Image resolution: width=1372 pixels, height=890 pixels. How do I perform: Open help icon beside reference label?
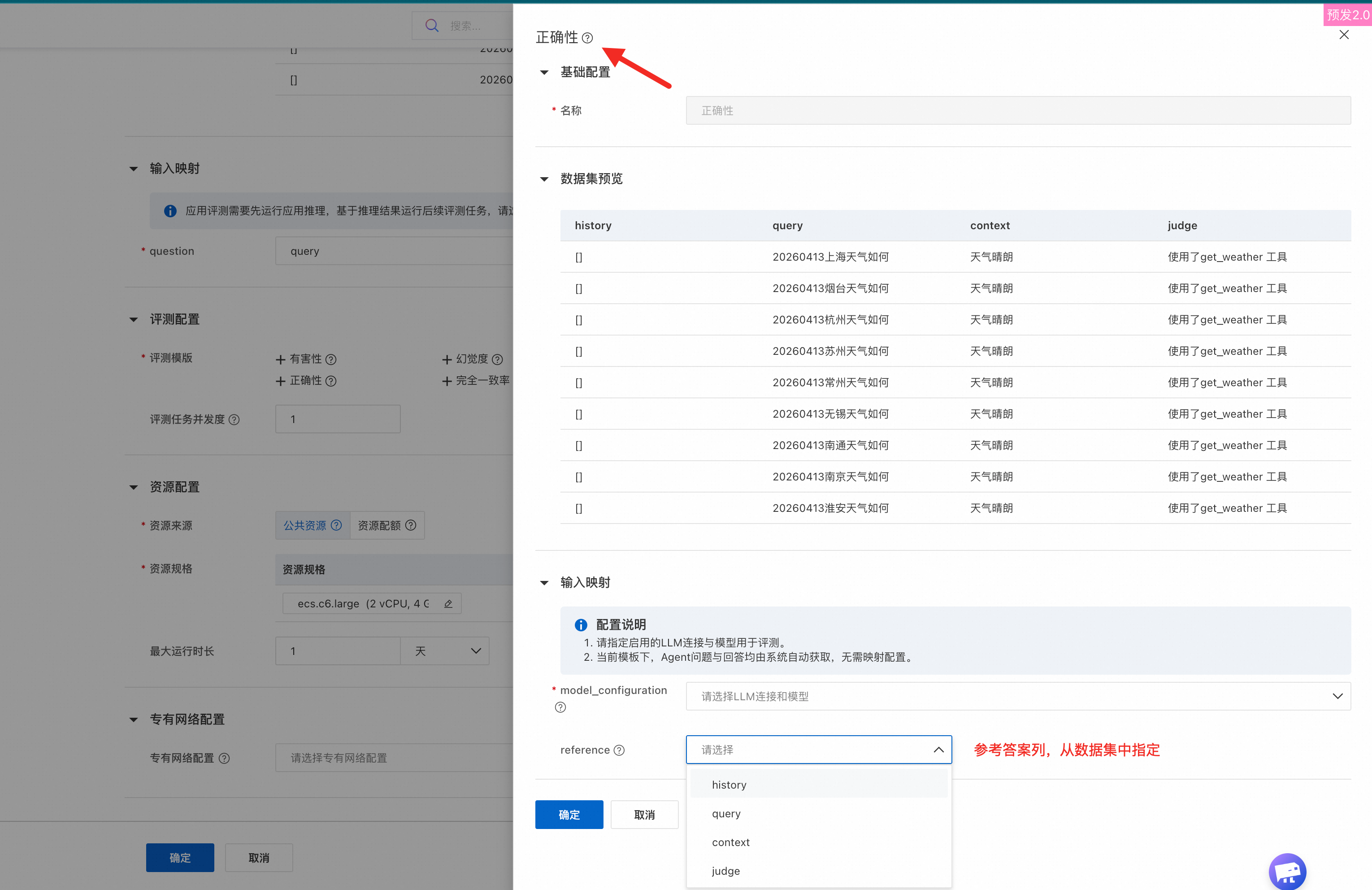pos(619,750)
